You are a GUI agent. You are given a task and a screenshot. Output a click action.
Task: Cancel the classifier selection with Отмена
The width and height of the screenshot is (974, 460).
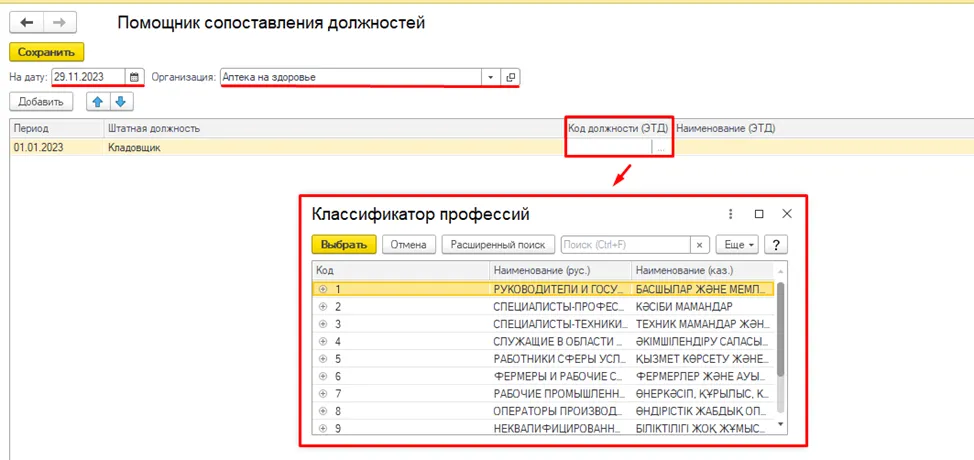409,245
